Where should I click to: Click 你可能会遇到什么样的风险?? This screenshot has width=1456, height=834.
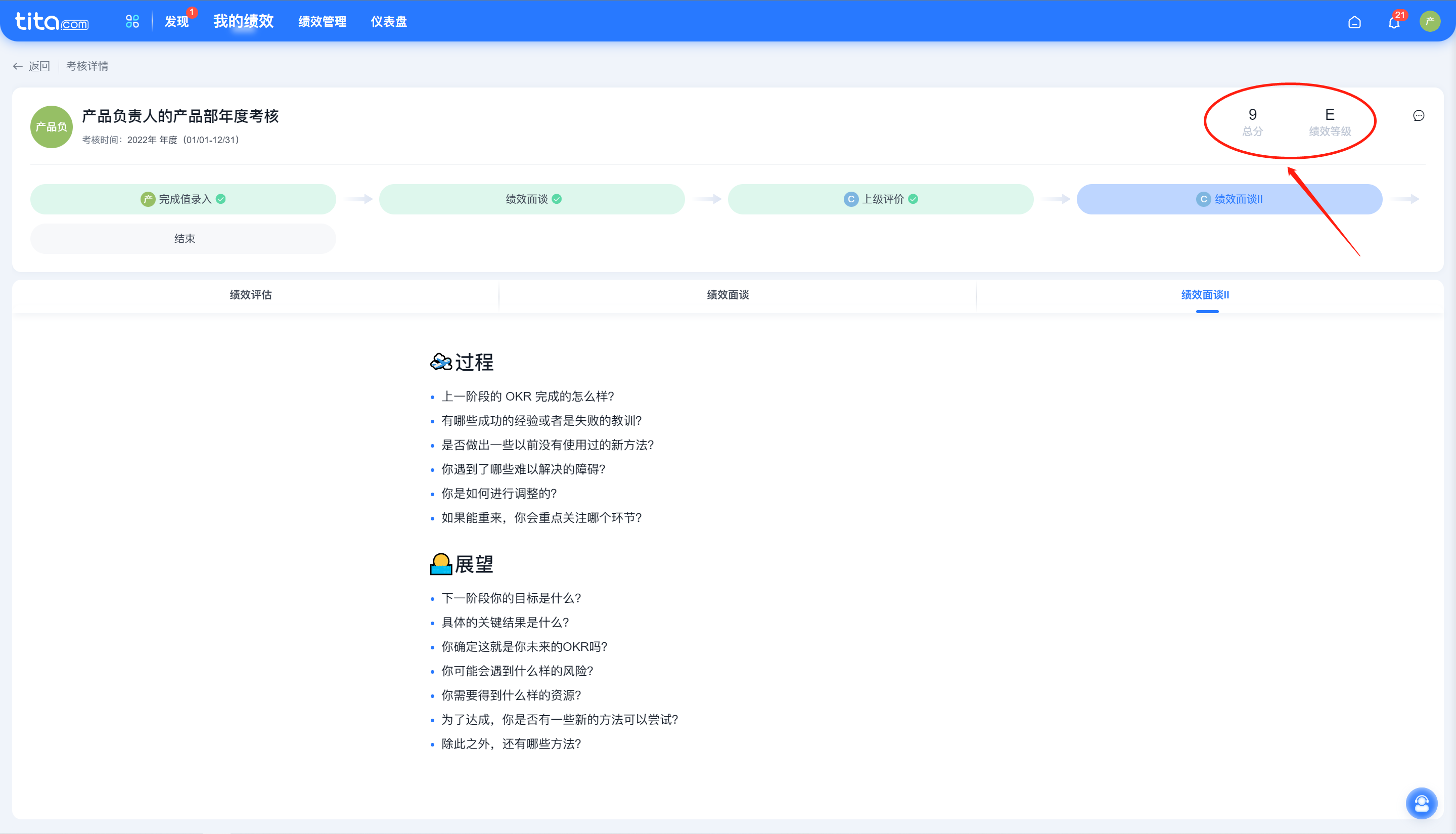point(517,671)
